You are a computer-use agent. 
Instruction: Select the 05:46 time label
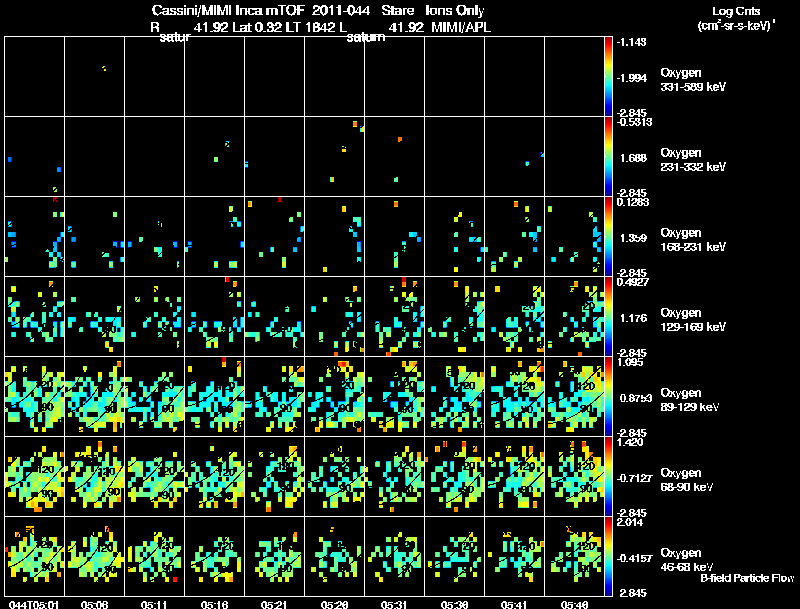[574, 604]
